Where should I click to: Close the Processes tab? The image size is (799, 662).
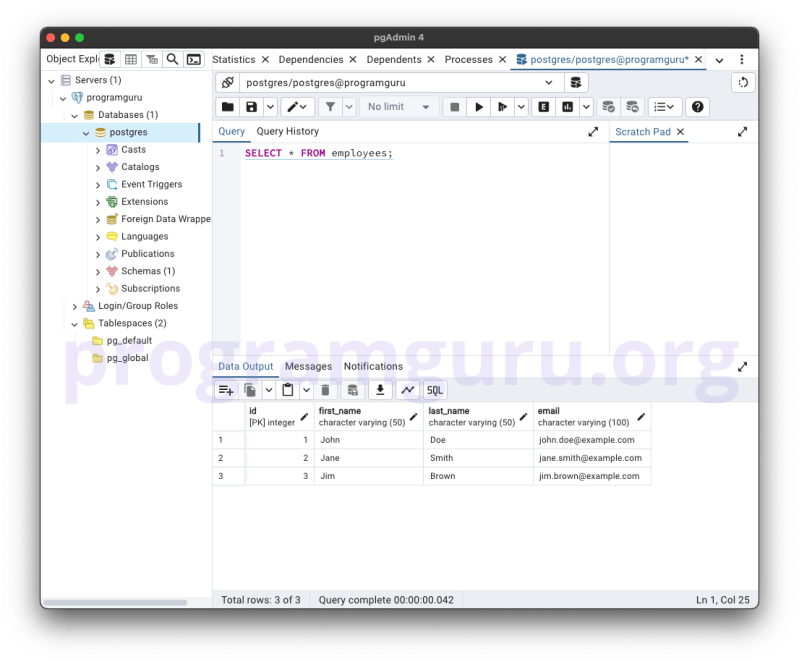point(502,59)
